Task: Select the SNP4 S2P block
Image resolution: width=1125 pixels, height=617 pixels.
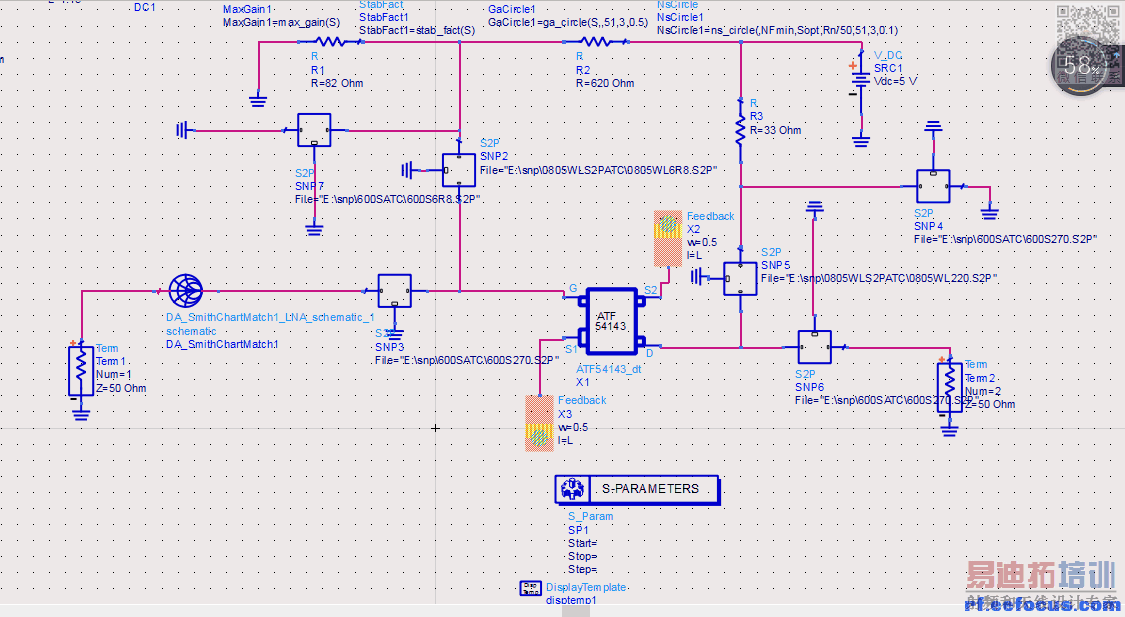Action: coord(933,187)
